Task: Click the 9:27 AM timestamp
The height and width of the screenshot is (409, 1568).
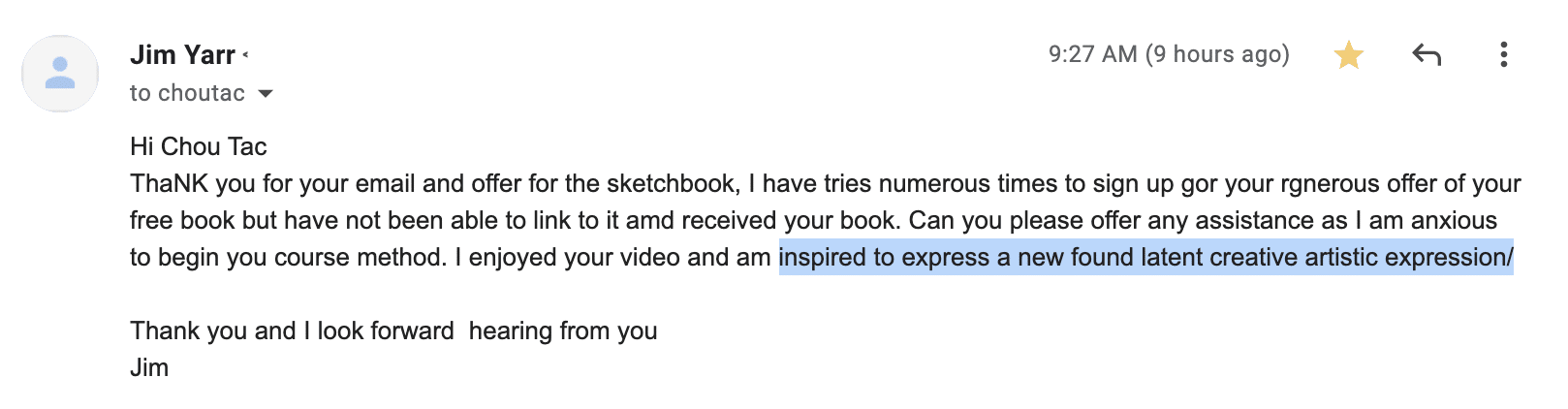Action: (x=1169, y=54)
